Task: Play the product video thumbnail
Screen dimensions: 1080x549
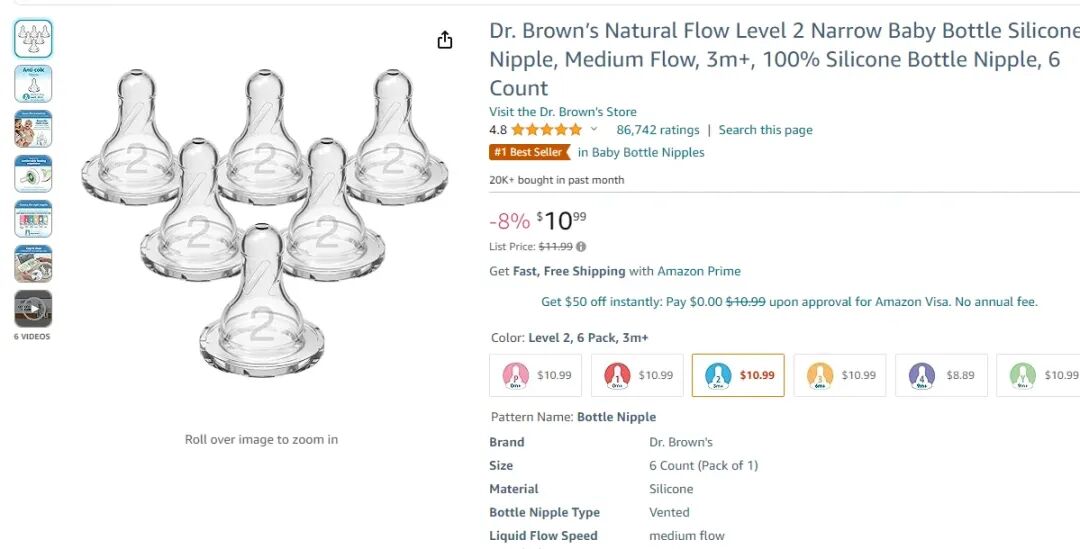Action: (33, 309)
